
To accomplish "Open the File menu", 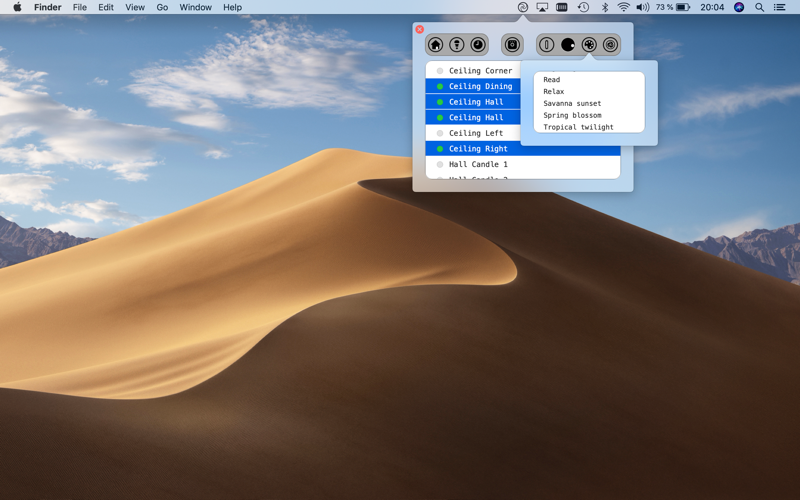I will [80, 7].
